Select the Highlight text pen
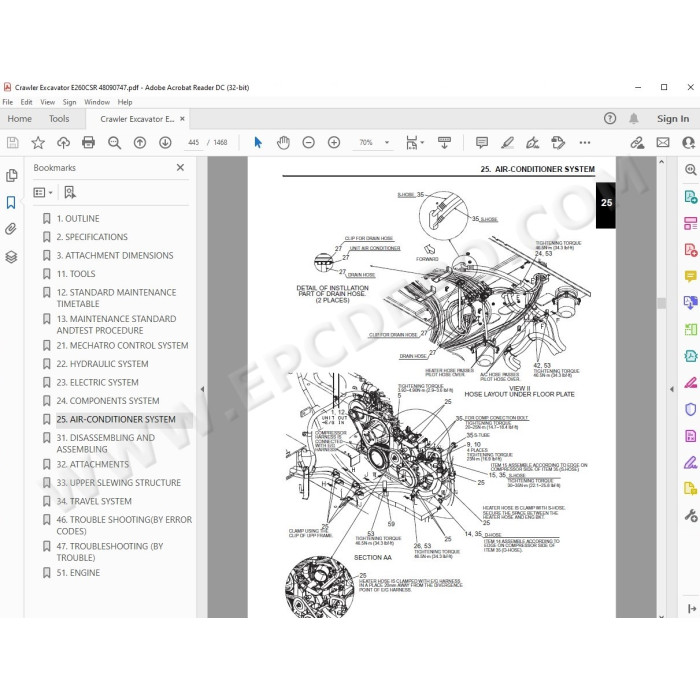The height and width of the screenshot is (700, 700). click(507, 142)
